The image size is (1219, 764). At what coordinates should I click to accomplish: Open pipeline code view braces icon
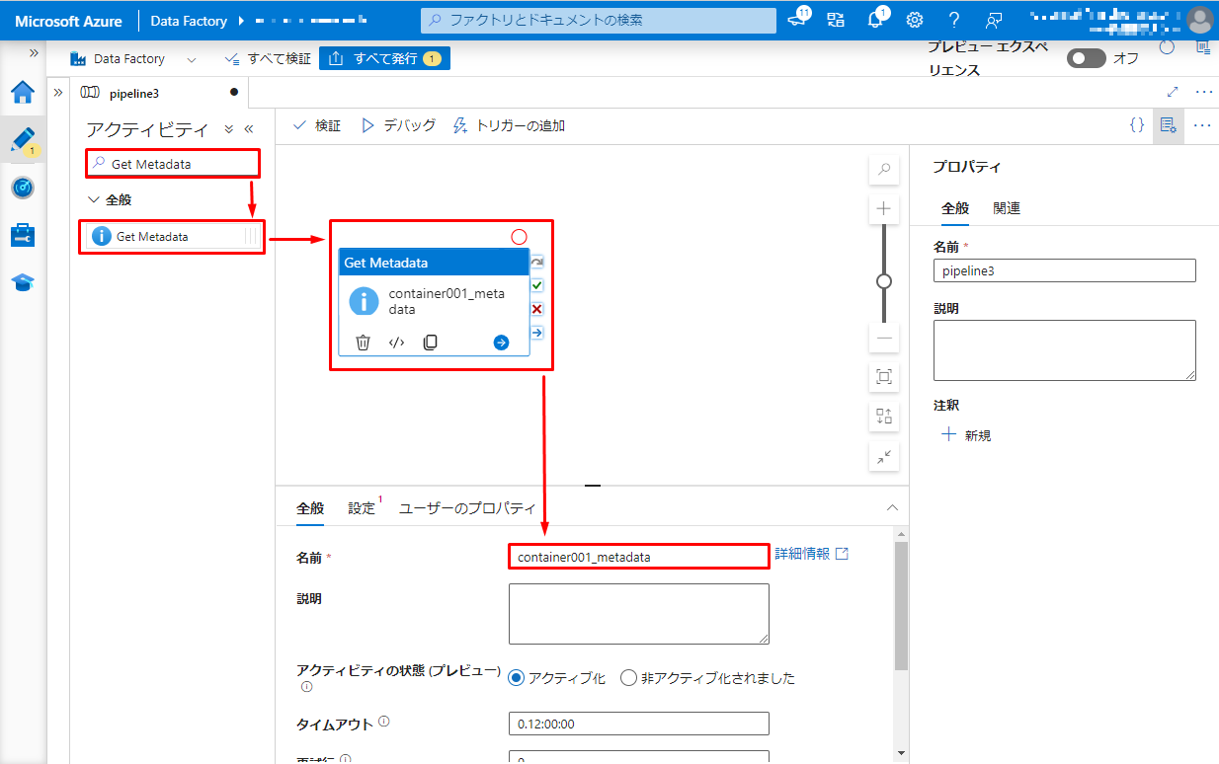point(1136,125)
